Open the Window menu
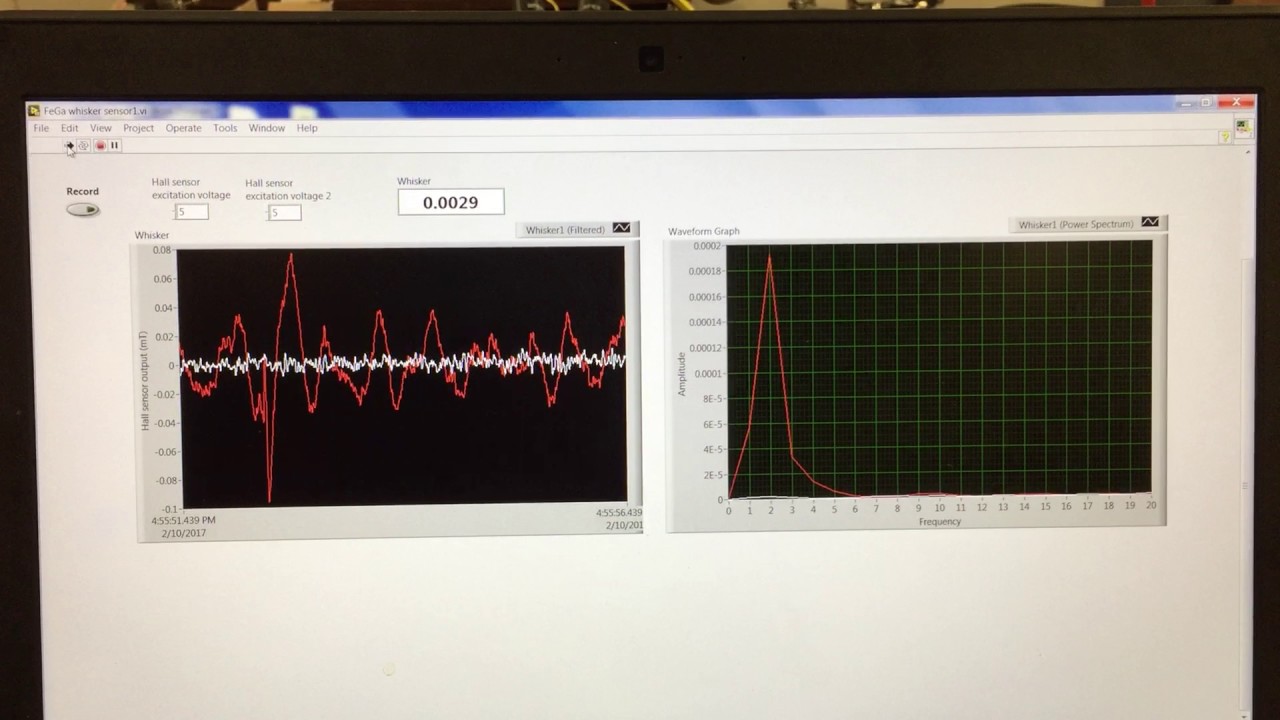 (x=267, y=128)
